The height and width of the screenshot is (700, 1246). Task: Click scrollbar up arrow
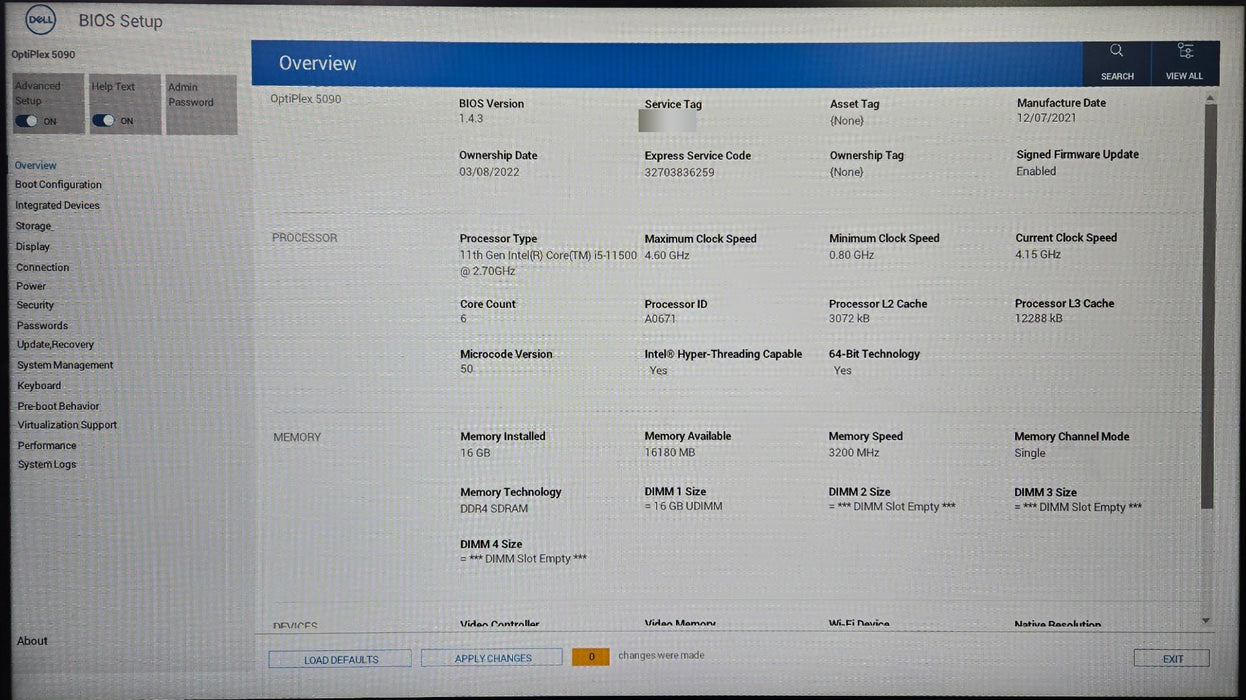click(x=1211, y=98)
